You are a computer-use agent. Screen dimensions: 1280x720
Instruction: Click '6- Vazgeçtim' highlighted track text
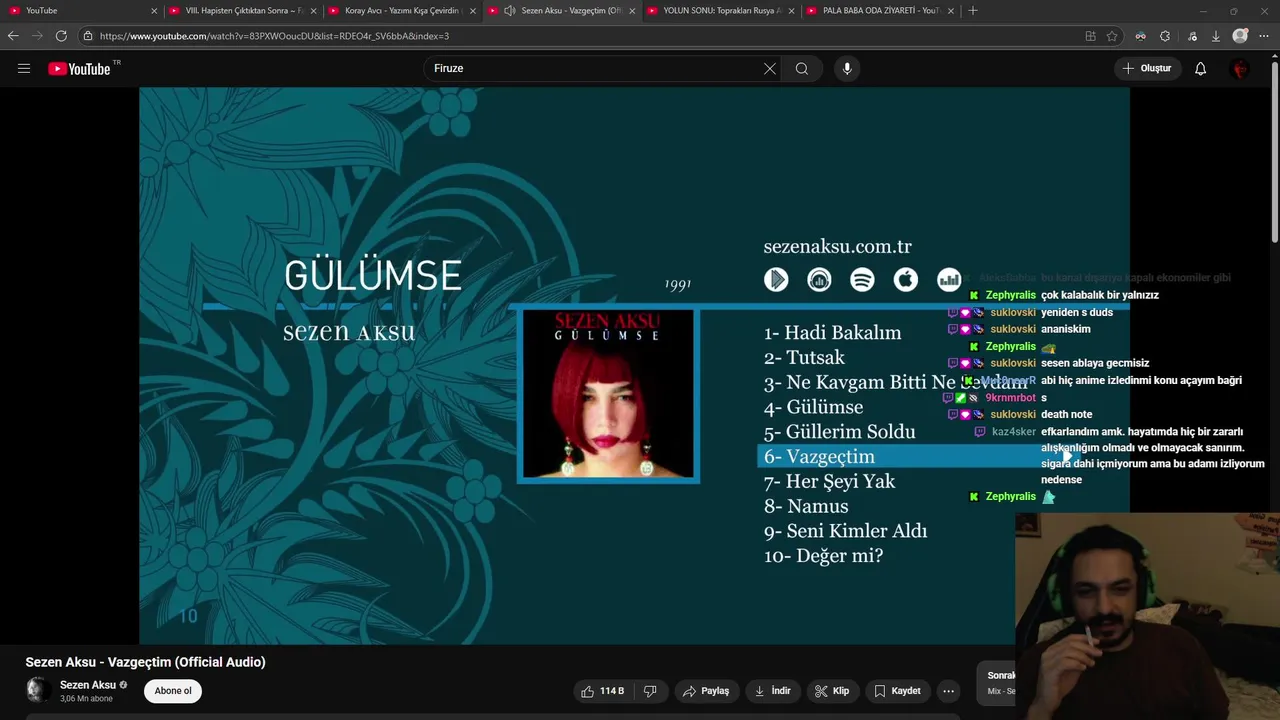(819, 457)
